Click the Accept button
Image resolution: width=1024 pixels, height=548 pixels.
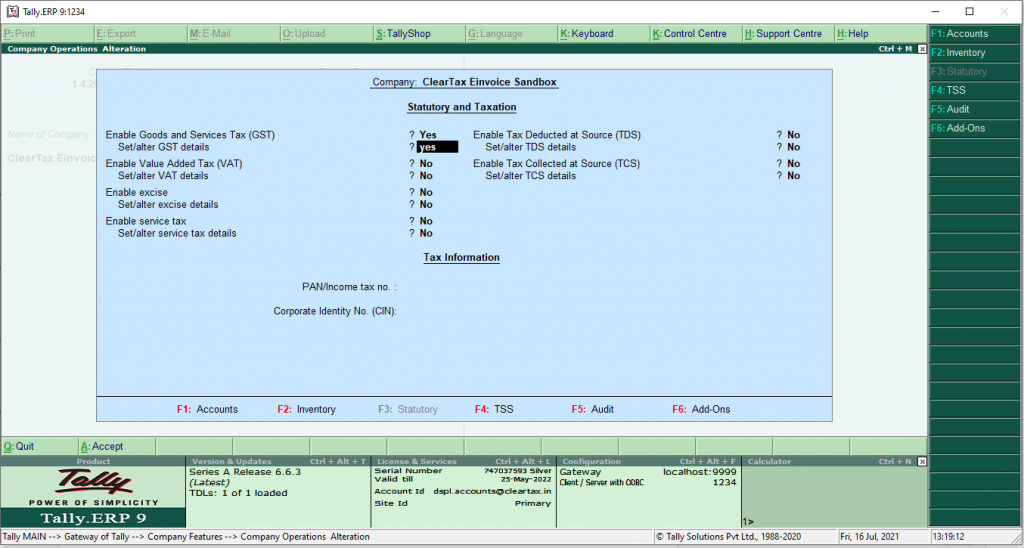[x=117, y=447]
